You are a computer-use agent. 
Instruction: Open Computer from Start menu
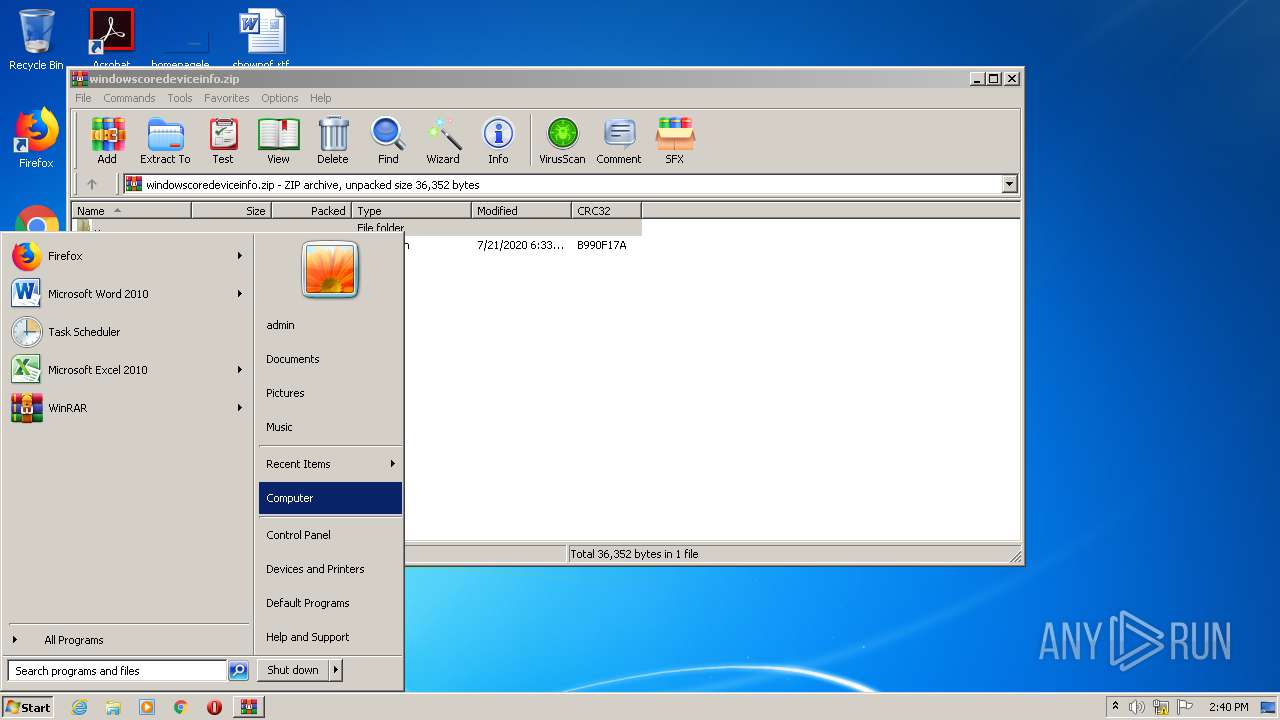pos(330,498)
